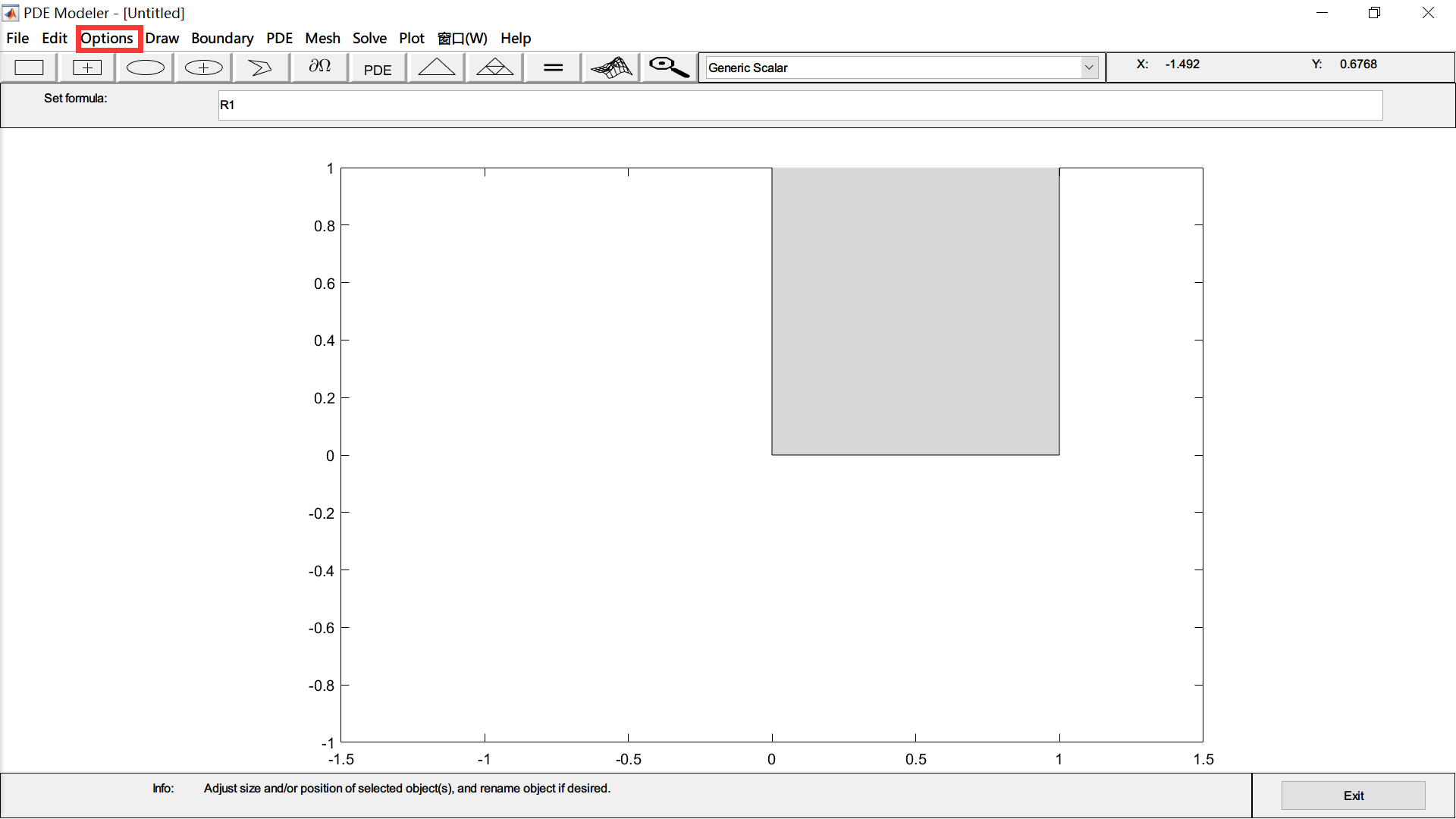The height and width of the screenshot is (819, 1456).
Task: Enter boundary mode with the ∂Ω icon
Action: (x=318, y=67)
